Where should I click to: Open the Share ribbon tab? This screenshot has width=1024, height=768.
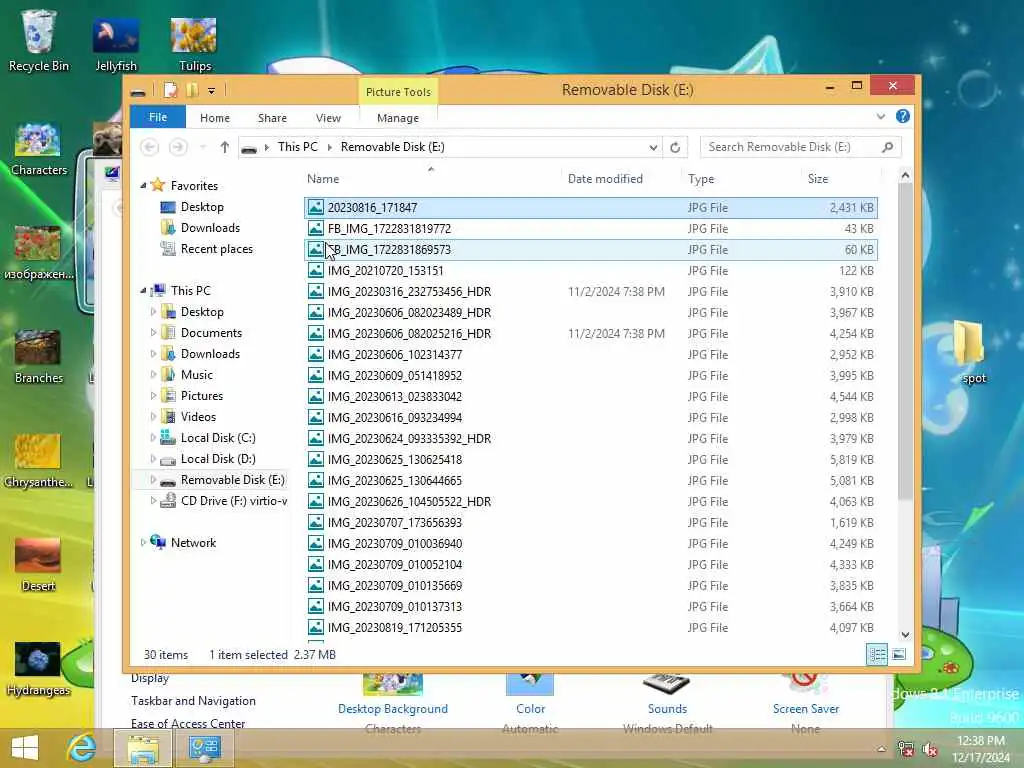(272, 118)
